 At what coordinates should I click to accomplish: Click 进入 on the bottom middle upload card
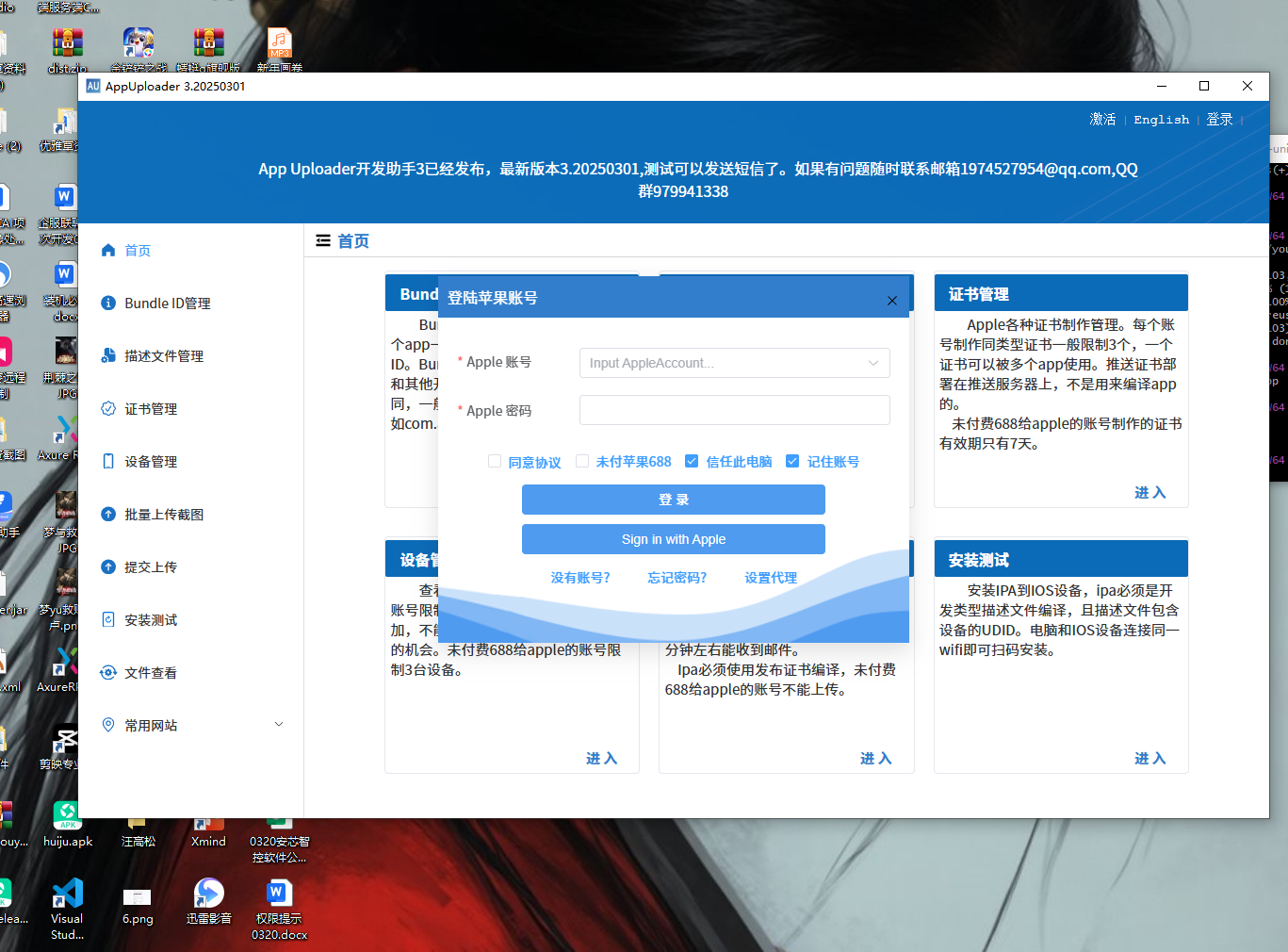coord(876,759)
